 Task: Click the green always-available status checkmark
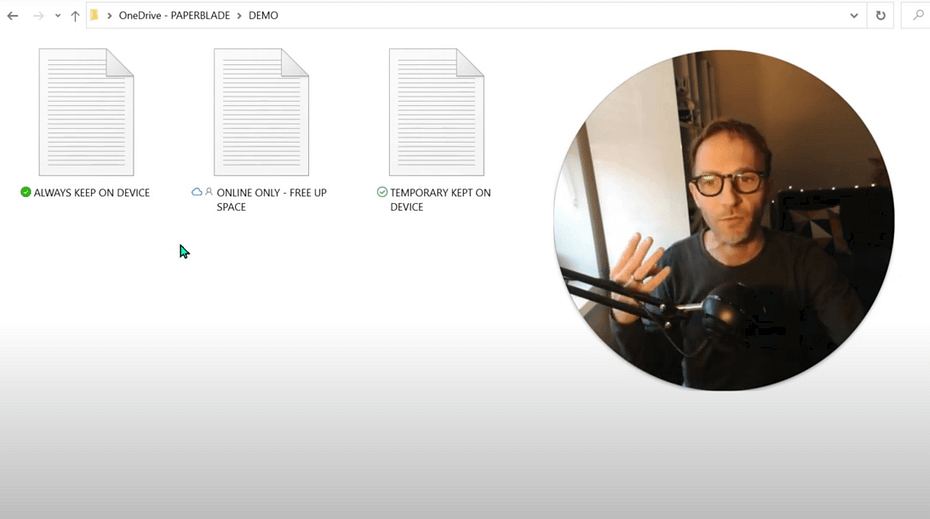tap(26, 192)
